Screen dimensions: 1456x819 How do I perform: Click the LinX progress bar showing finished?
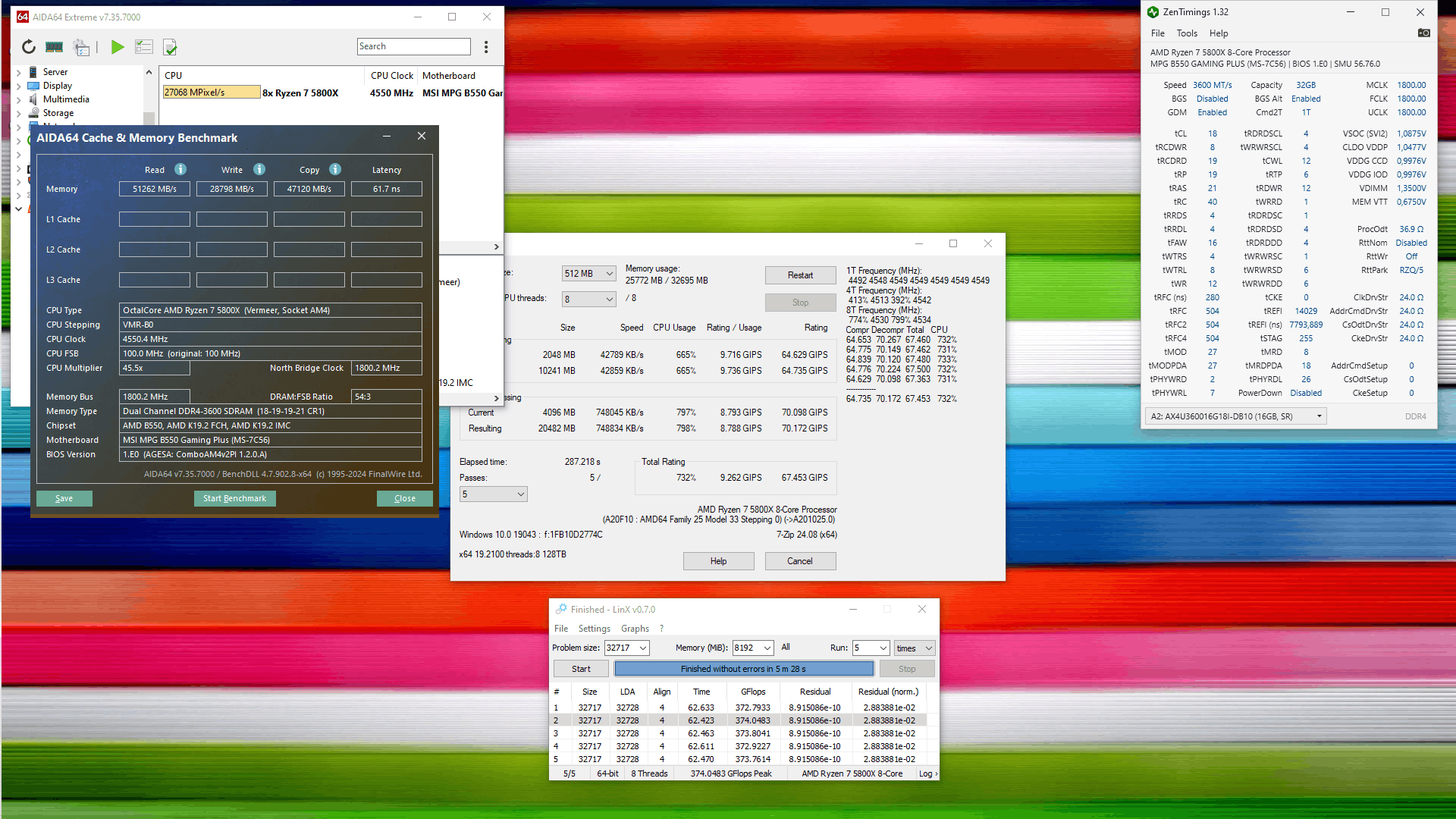[x=743, y=669]
